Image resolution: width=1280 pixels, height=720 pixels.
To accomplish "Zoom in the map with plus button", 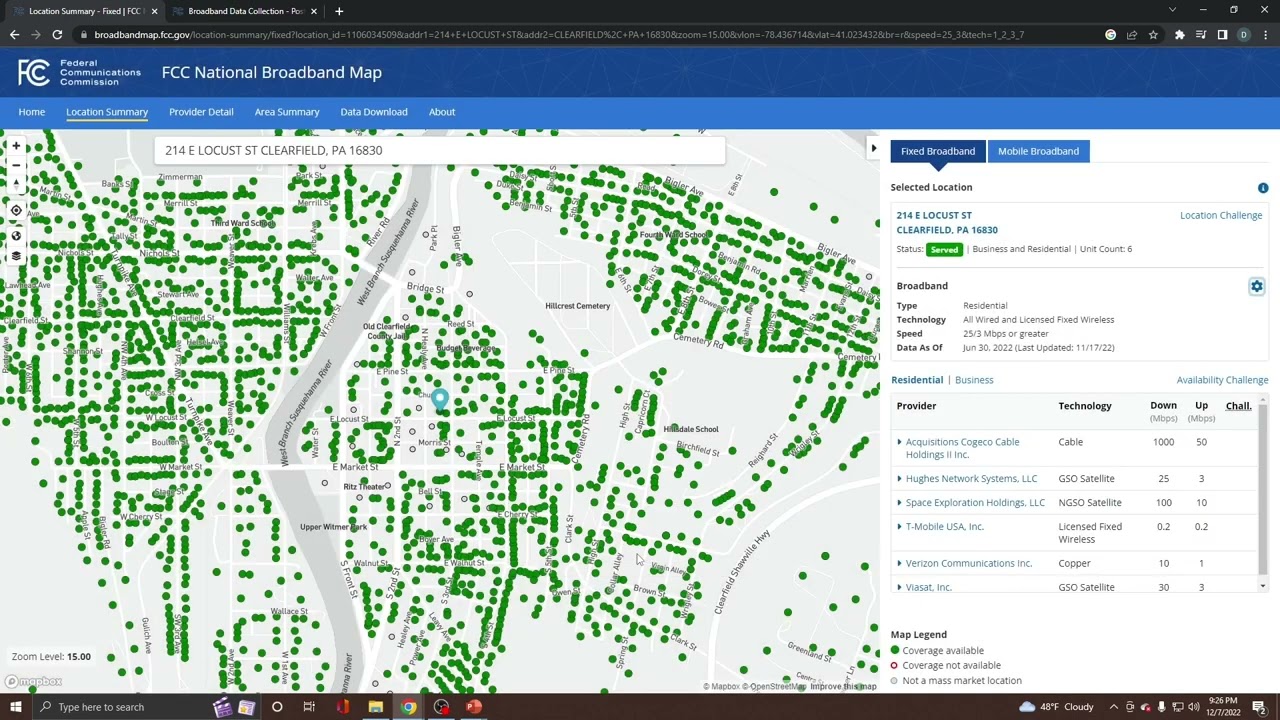I will [16, 146].
